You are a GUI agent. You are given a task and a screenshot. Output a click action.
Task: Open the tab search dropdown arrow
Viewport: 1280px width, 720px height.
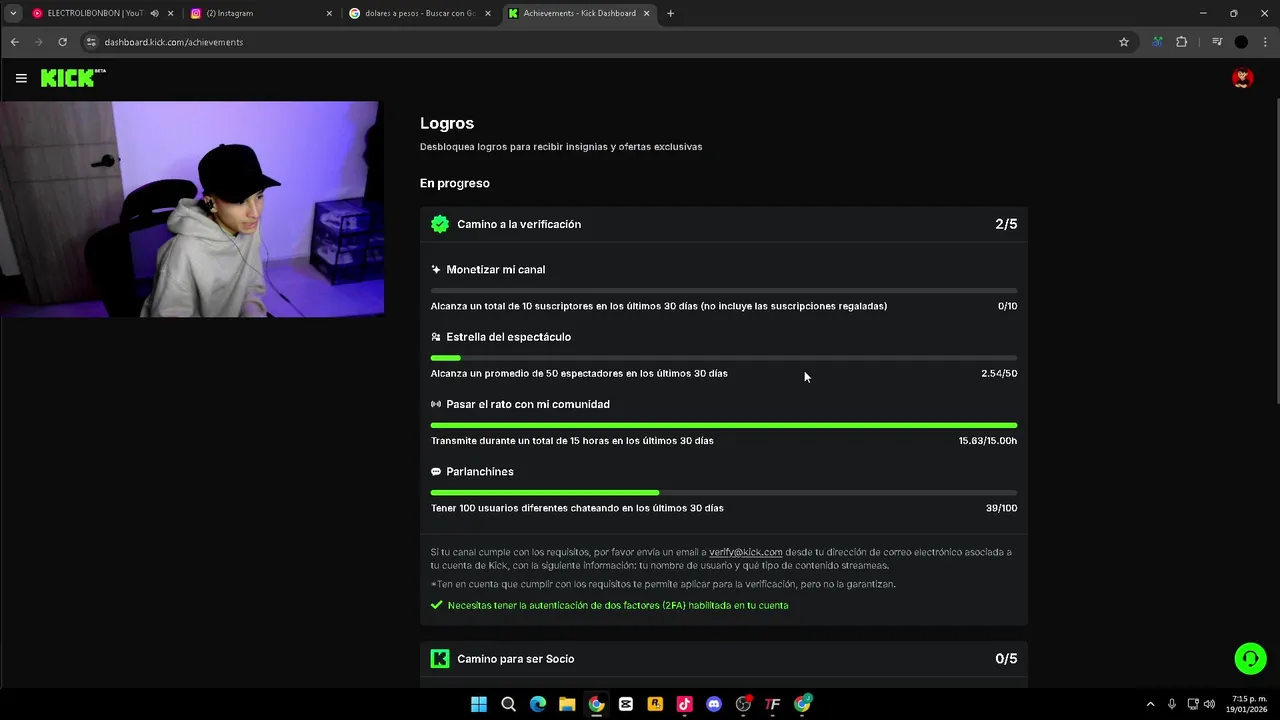13,13
